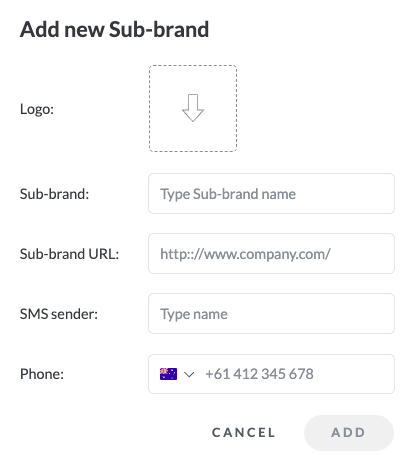
Task: Click the "Type name" placeholder text
Action: click(194, 314)
